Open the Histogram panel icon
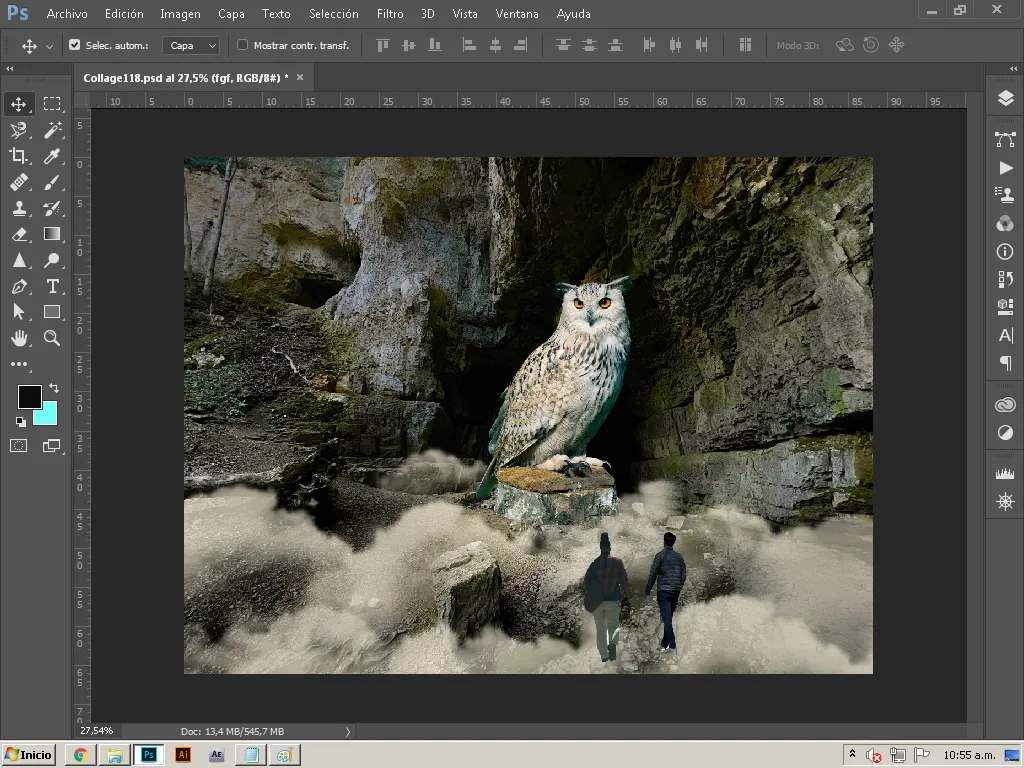Viewport: 1024px width, 768px height. coord(1005,473)
